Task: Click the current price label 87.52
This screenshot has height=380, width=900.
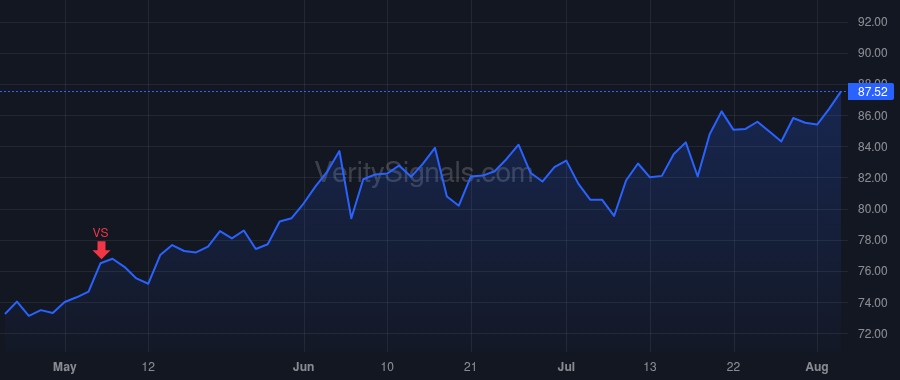Action: (872, 92)
